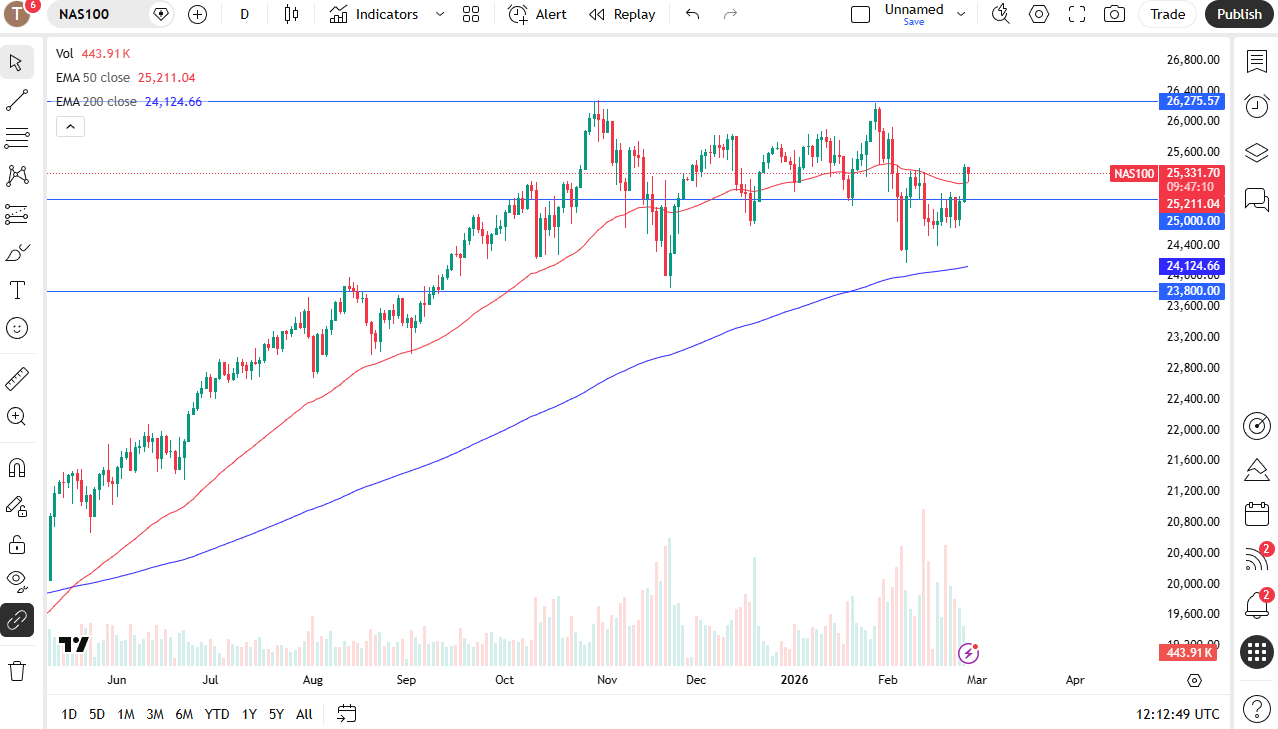The width and height of the screenshot is (1278, 729).
Task: Save the Unnamed chart layout
Action: click(x=914, y=22)
